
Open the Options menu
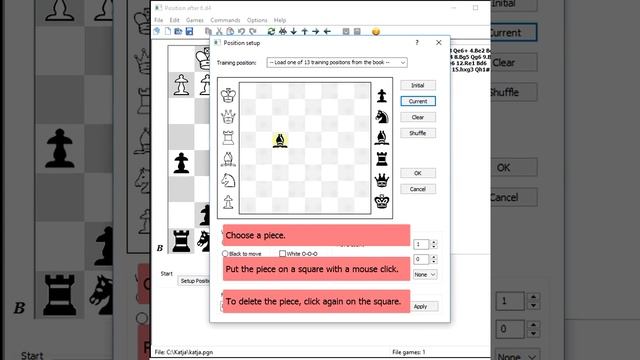pos(257,20)
